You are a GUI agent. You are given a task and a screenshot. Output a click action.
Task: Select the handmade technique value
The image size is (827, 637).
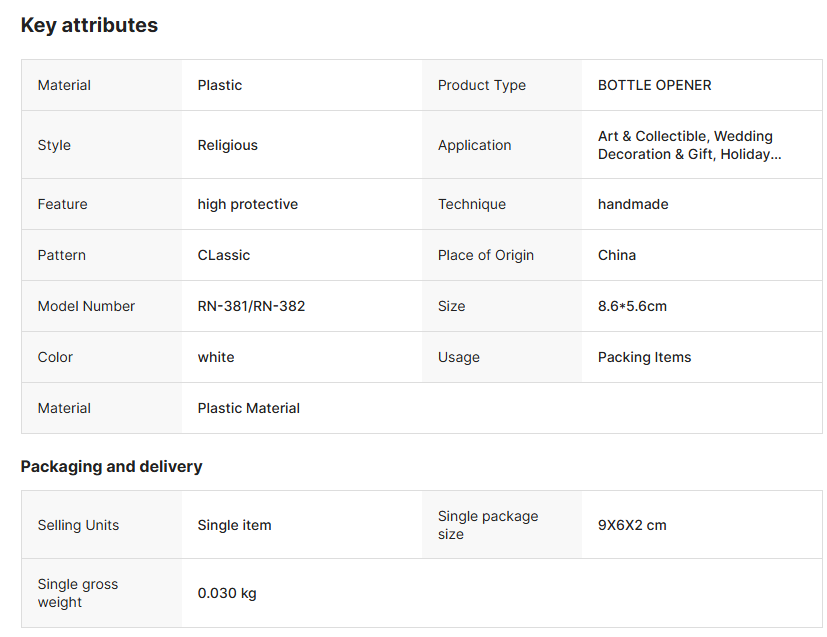tap(633, 204)
